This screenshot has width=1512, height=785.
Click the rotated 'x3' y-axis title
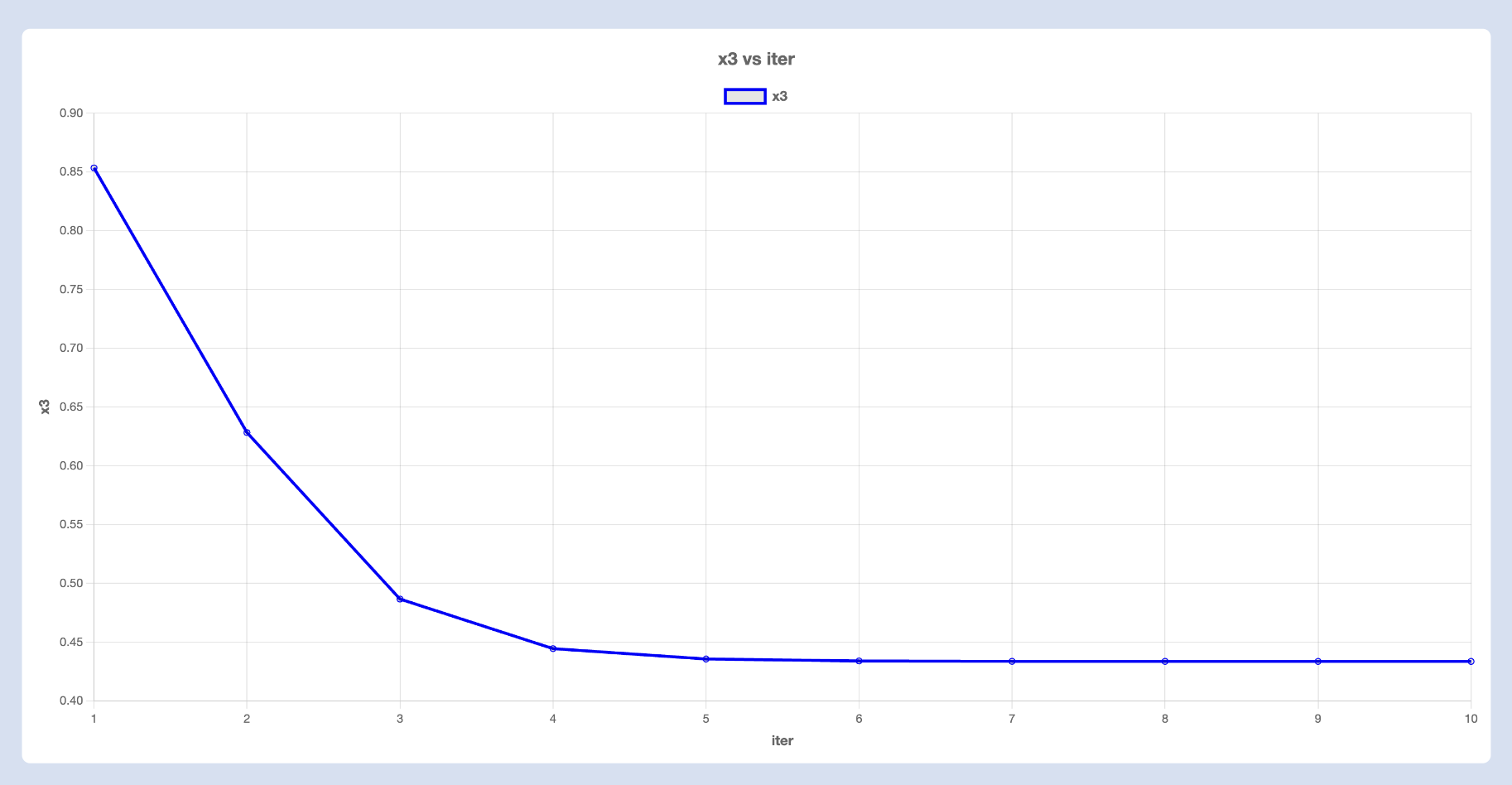tap(46, 407)
